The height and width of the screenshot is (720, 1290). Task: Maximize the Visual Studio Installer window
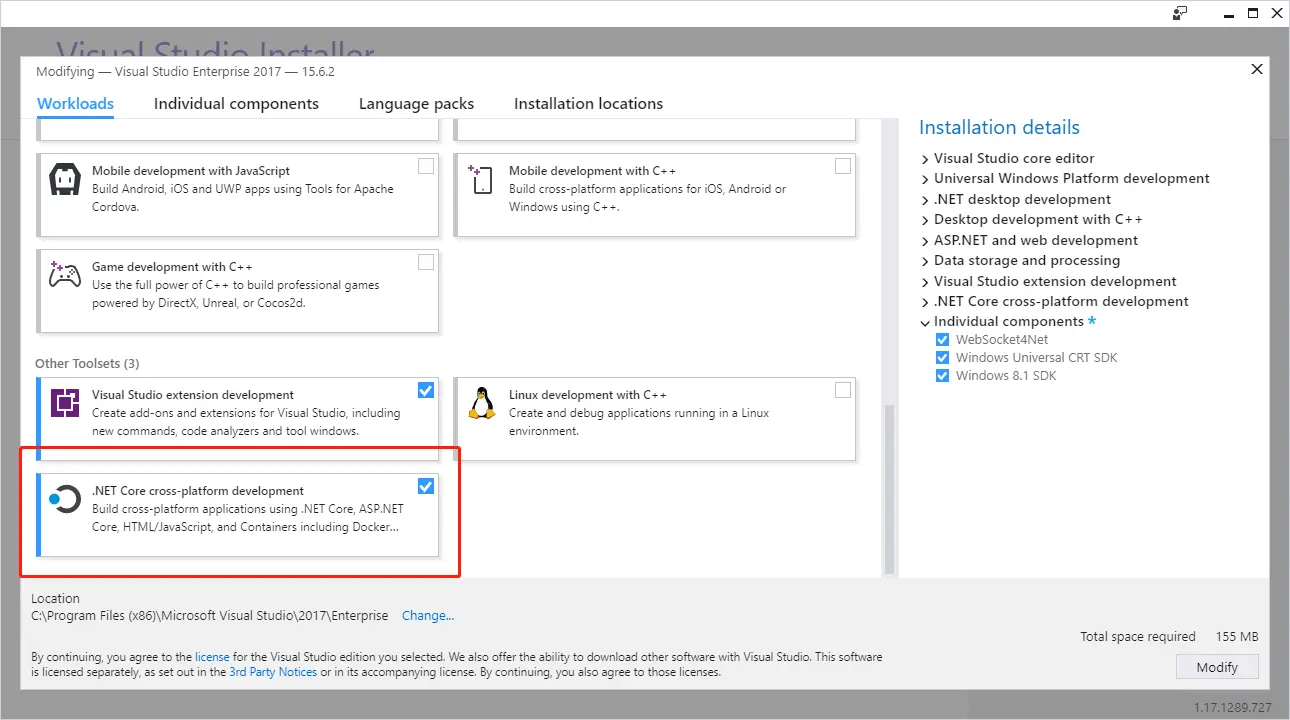(1253, 13)
